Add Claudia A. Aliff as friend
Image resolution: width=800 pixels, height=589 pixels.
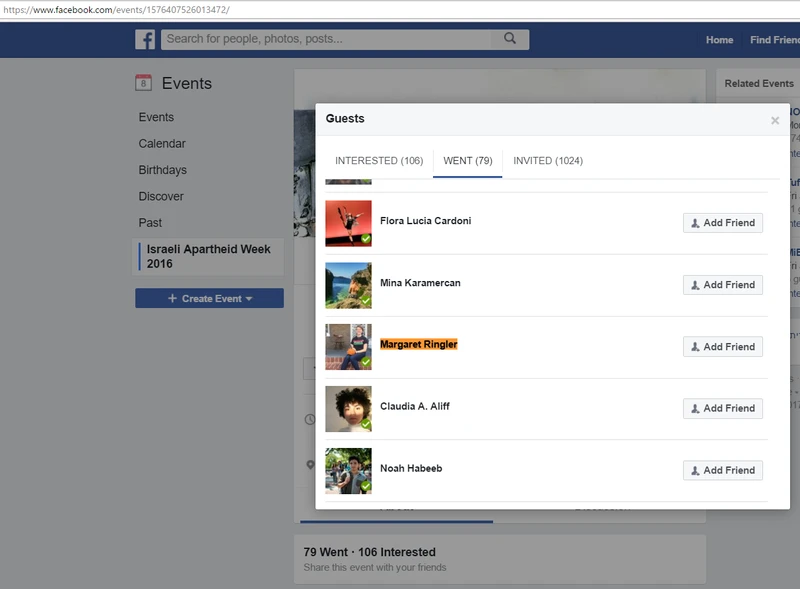click(x=722, y=408)
